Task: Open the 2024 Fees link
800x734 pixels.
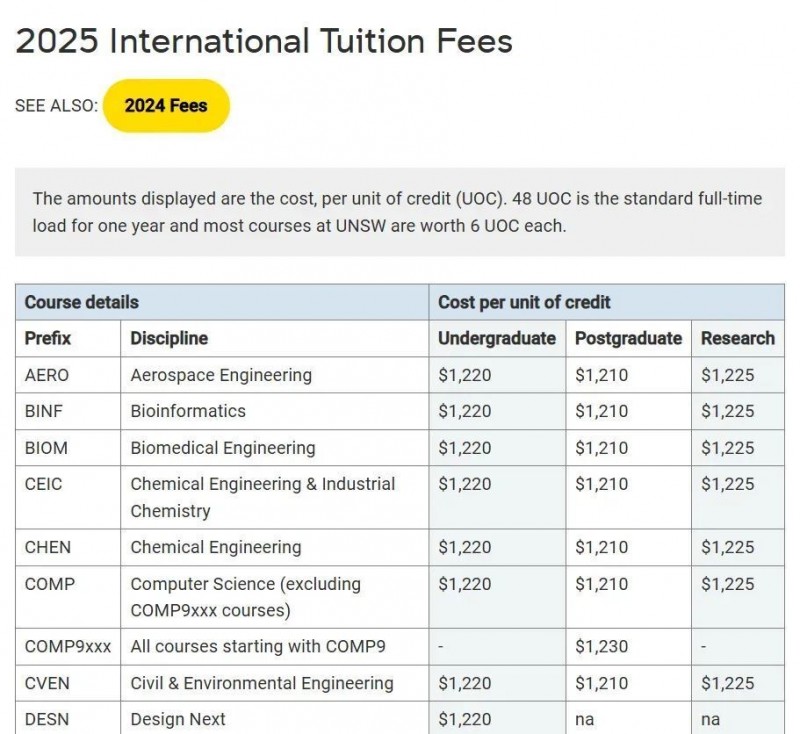Action: (x=166, y=106)
